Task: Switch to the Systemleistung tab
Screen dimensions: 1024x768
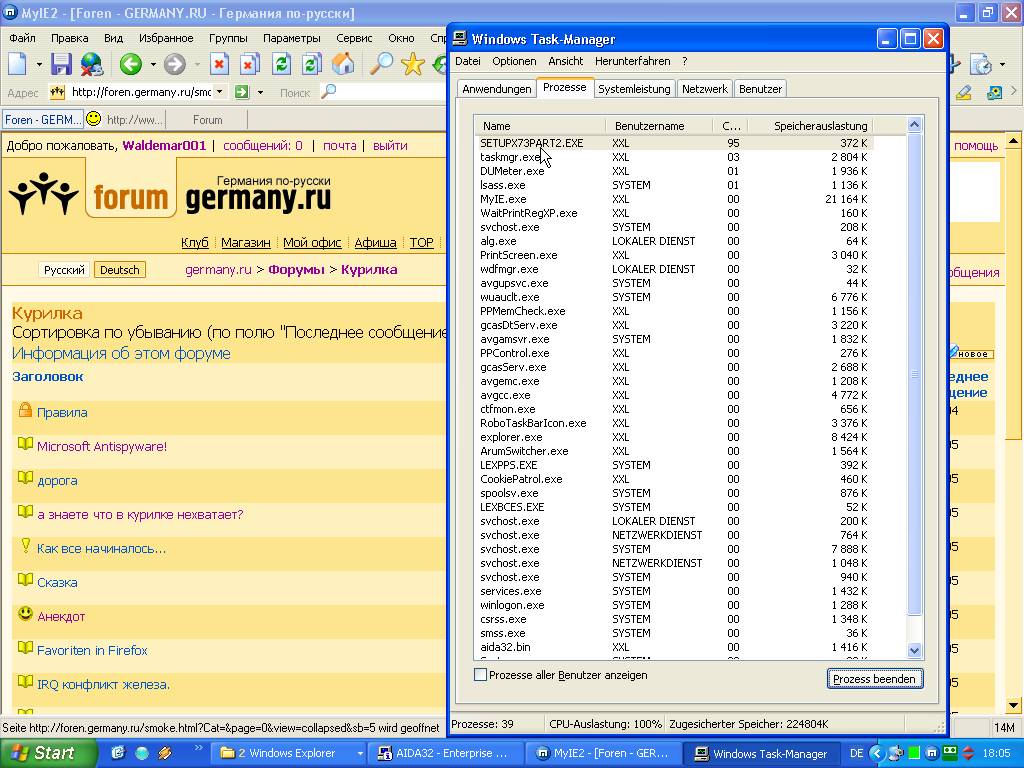Action: coord(634,89)
